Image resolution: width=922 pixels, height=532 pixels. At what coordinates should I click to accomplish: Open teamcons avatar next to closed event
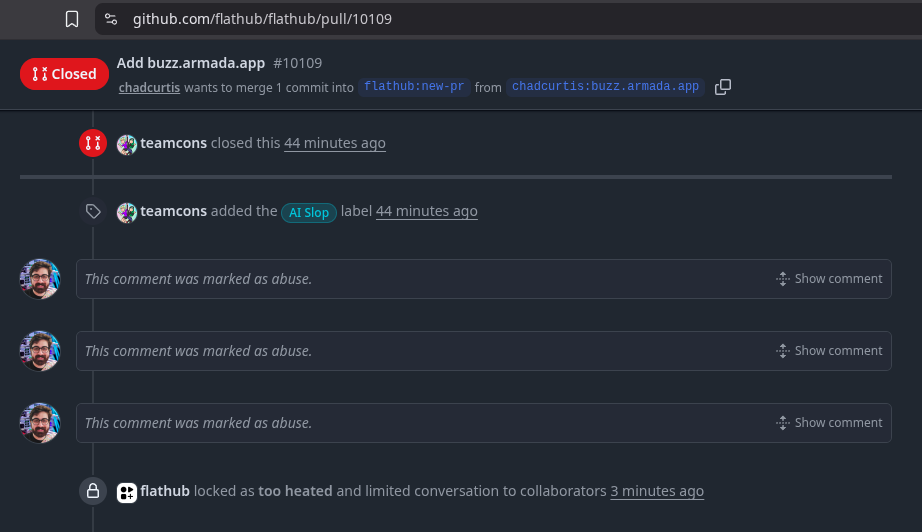tap(126, 144)
